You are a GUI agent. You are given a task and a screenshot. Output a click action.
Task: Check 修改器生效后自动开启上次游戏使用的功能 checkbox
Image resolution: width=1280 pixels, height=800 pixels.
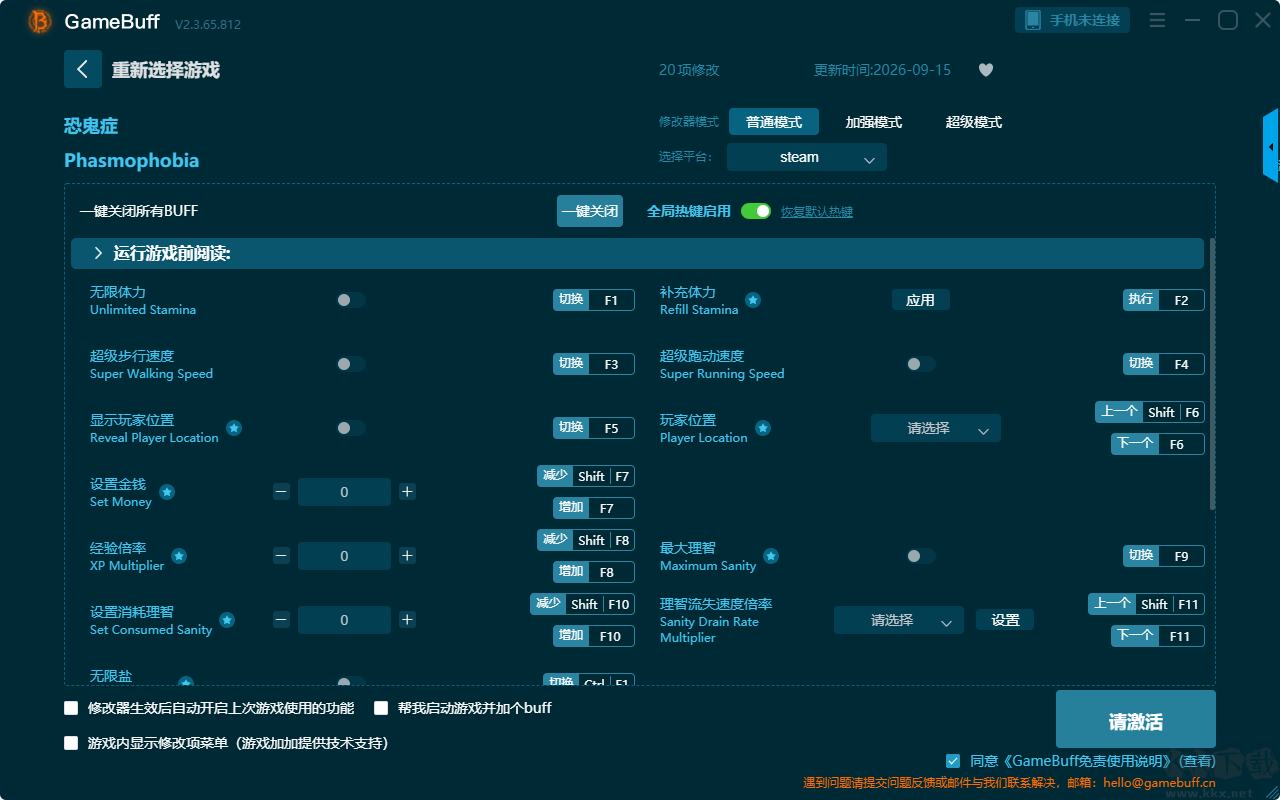(x=71, y=708)
